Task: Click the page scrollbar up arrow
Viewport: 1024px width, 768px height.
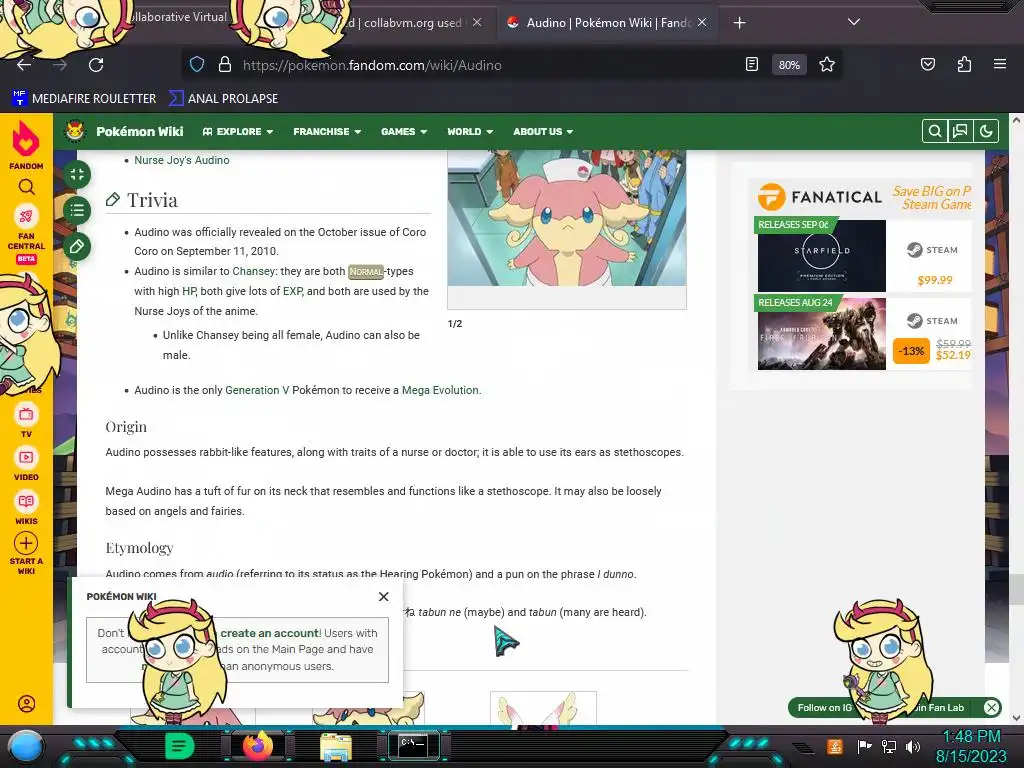Action: coord(1016,120)
